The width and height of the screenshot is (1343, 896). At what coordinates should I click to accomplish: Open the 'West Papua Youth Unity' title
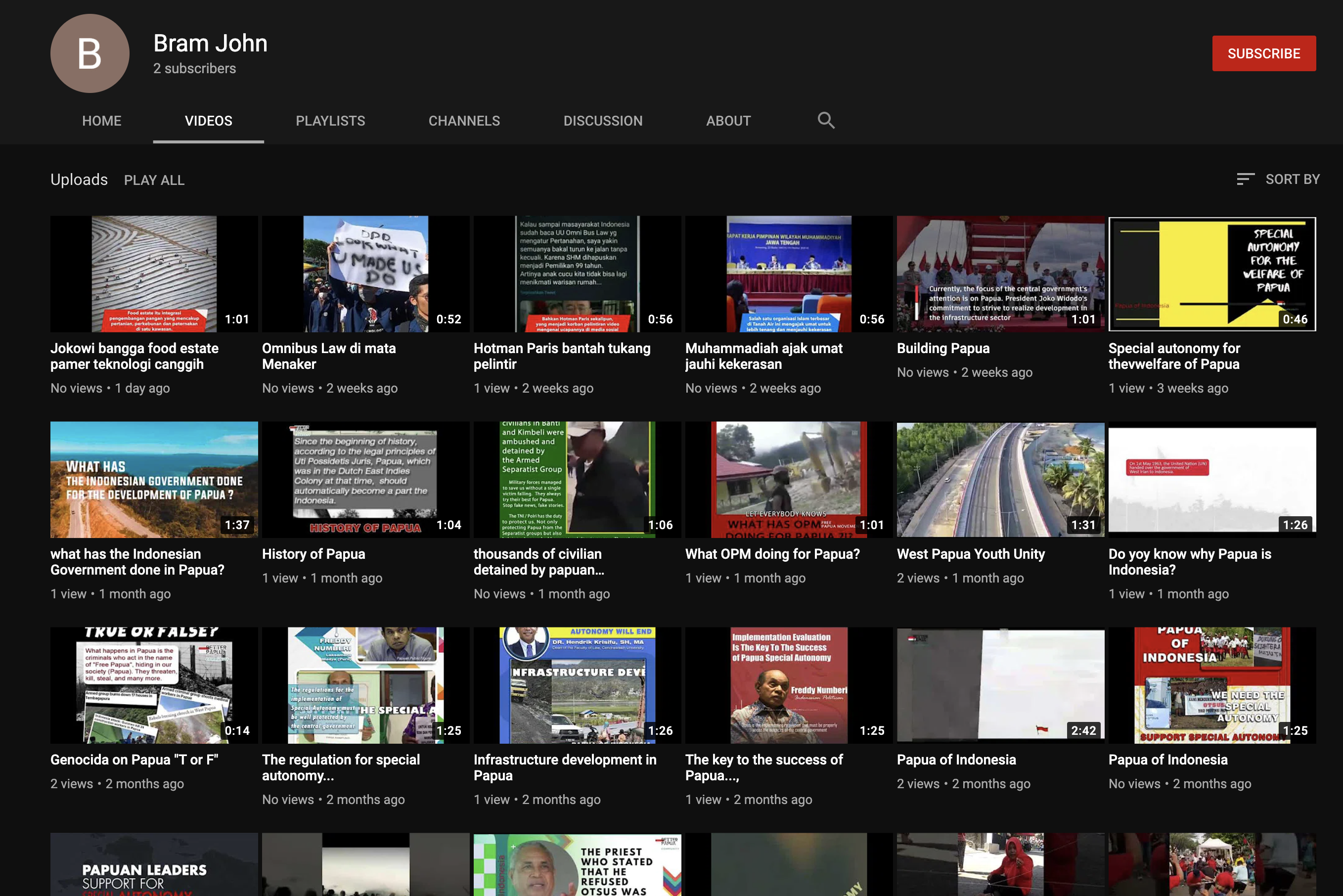point(971,554)
